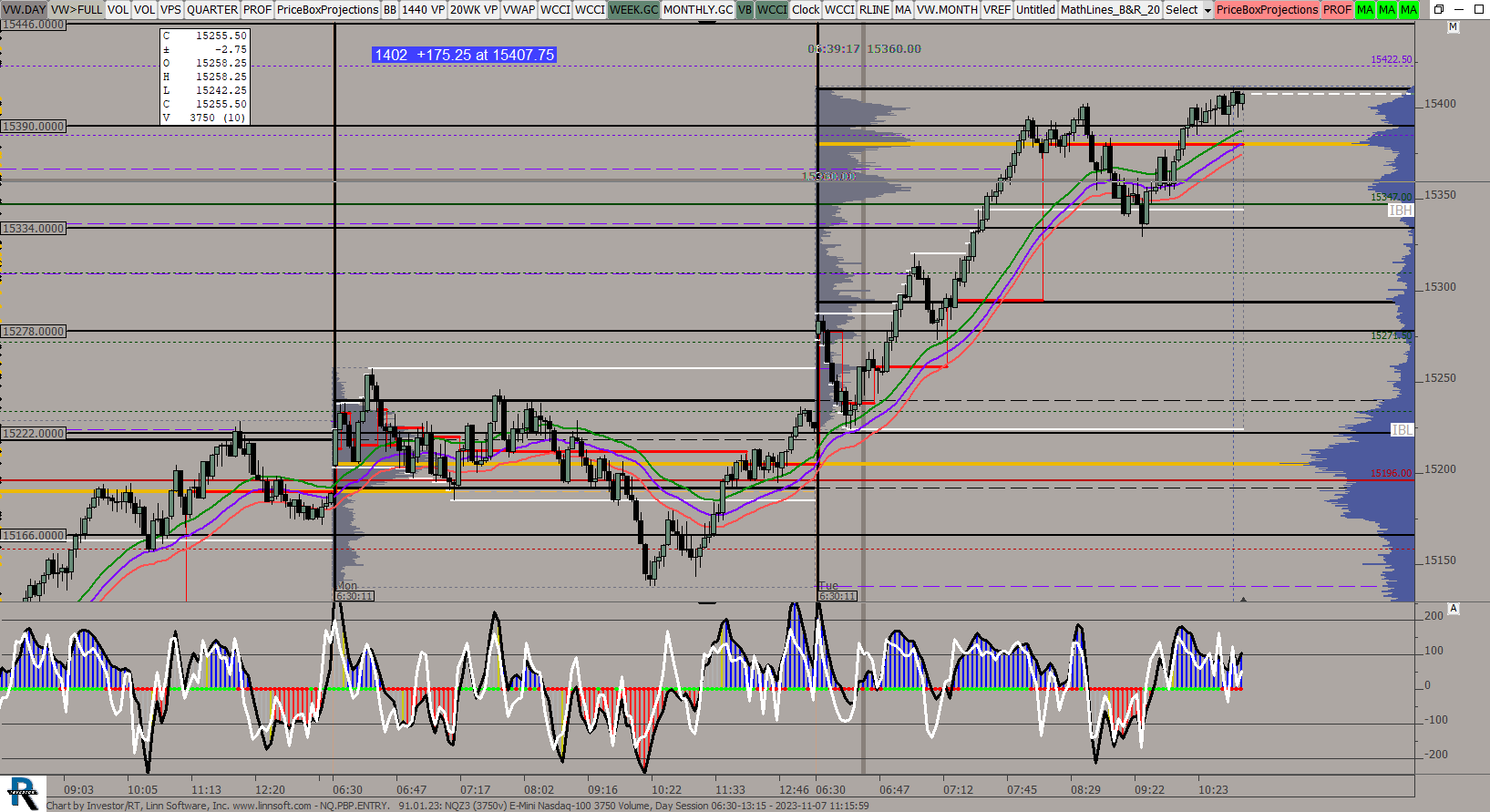The image size is (1490, 812).
Task: Click the restore-down window icon
Action: (x=1439, y=9)
